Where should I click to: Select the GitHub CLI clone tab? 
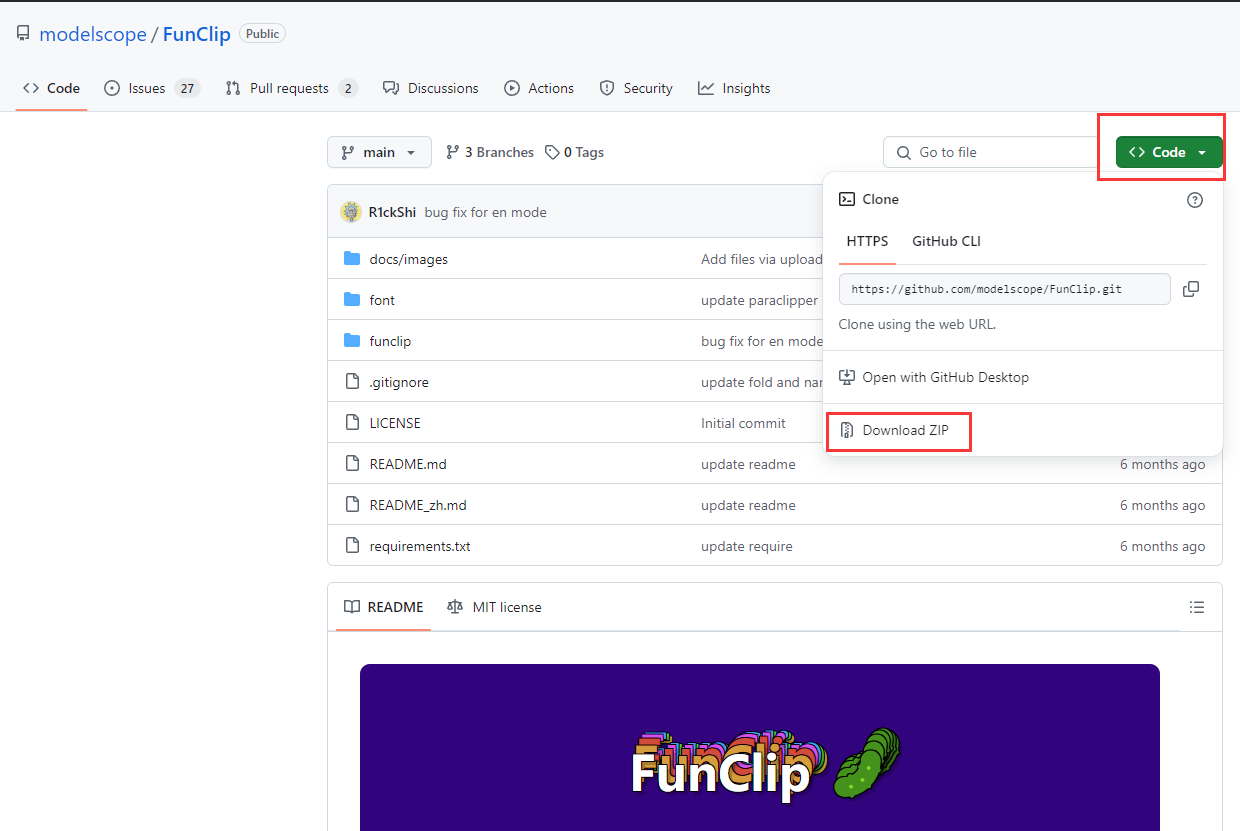tap(946, 241)
